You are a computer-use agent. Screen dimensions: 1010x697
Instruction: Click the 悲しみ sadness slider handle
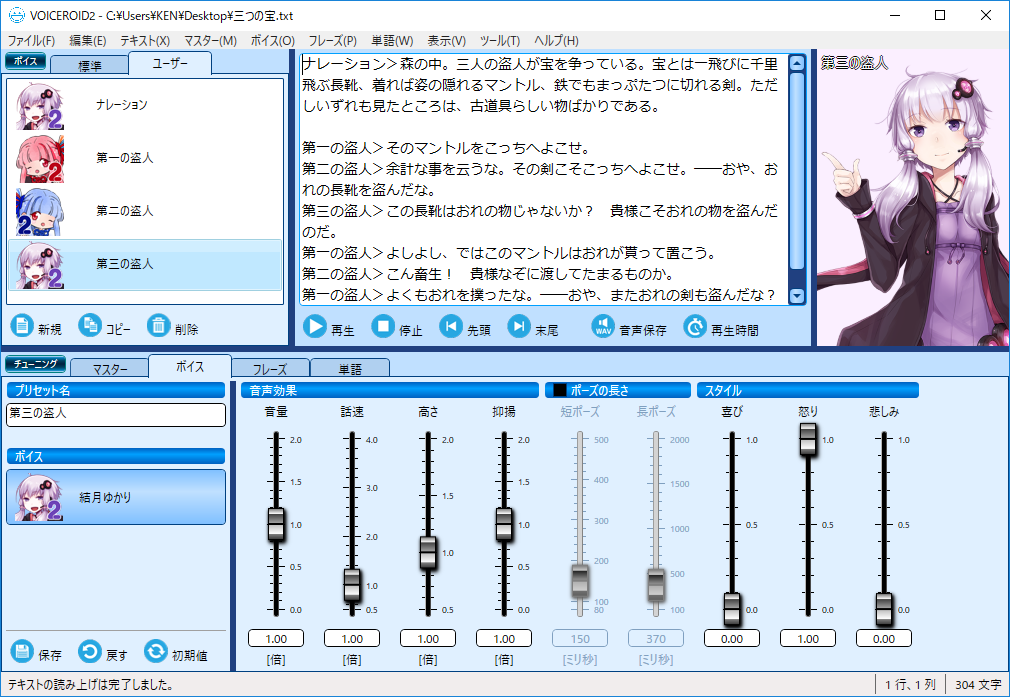[884, 609]
